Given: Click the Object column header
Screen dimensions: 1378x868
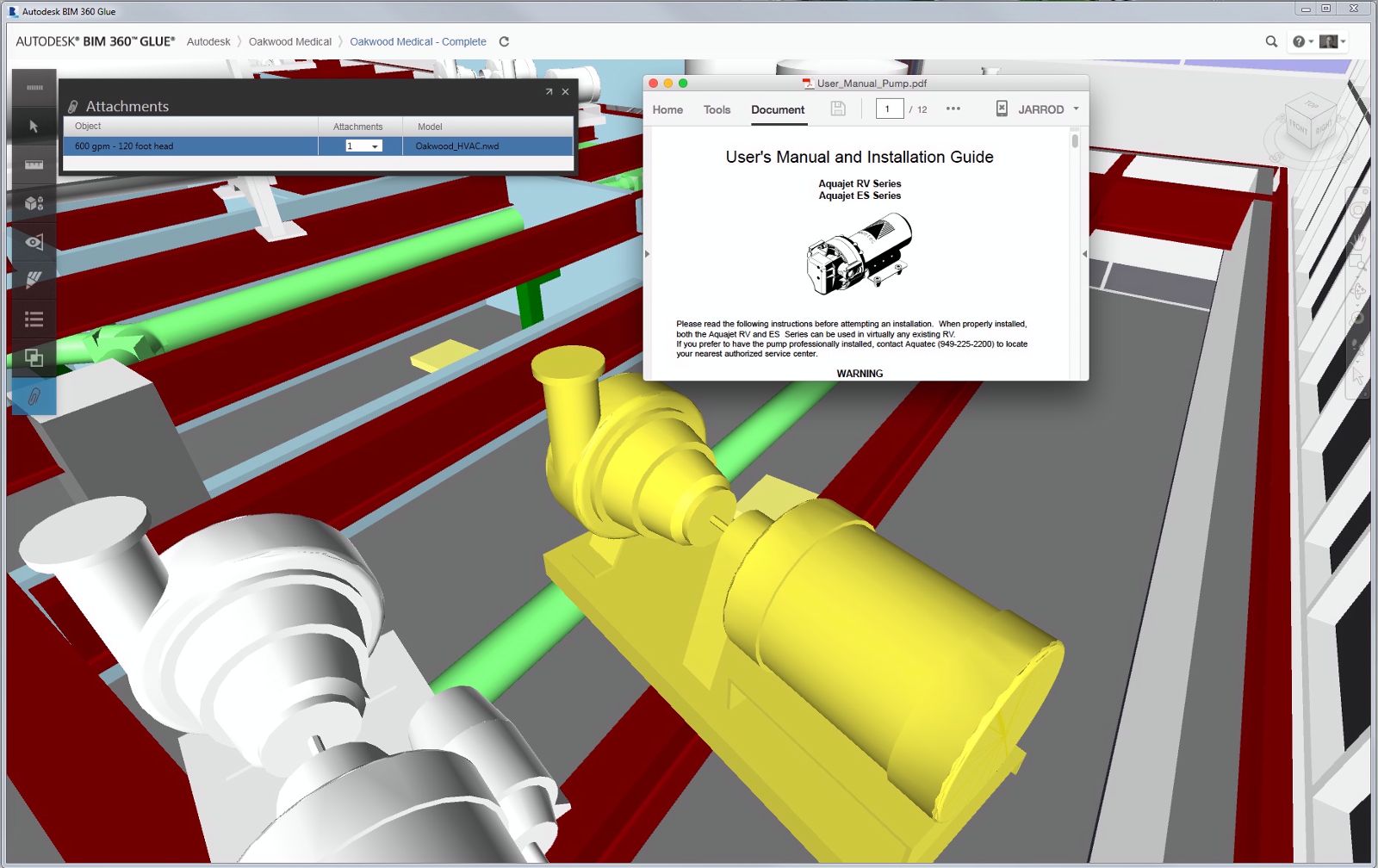Looking at the screenshot, I should pos(190,127).
